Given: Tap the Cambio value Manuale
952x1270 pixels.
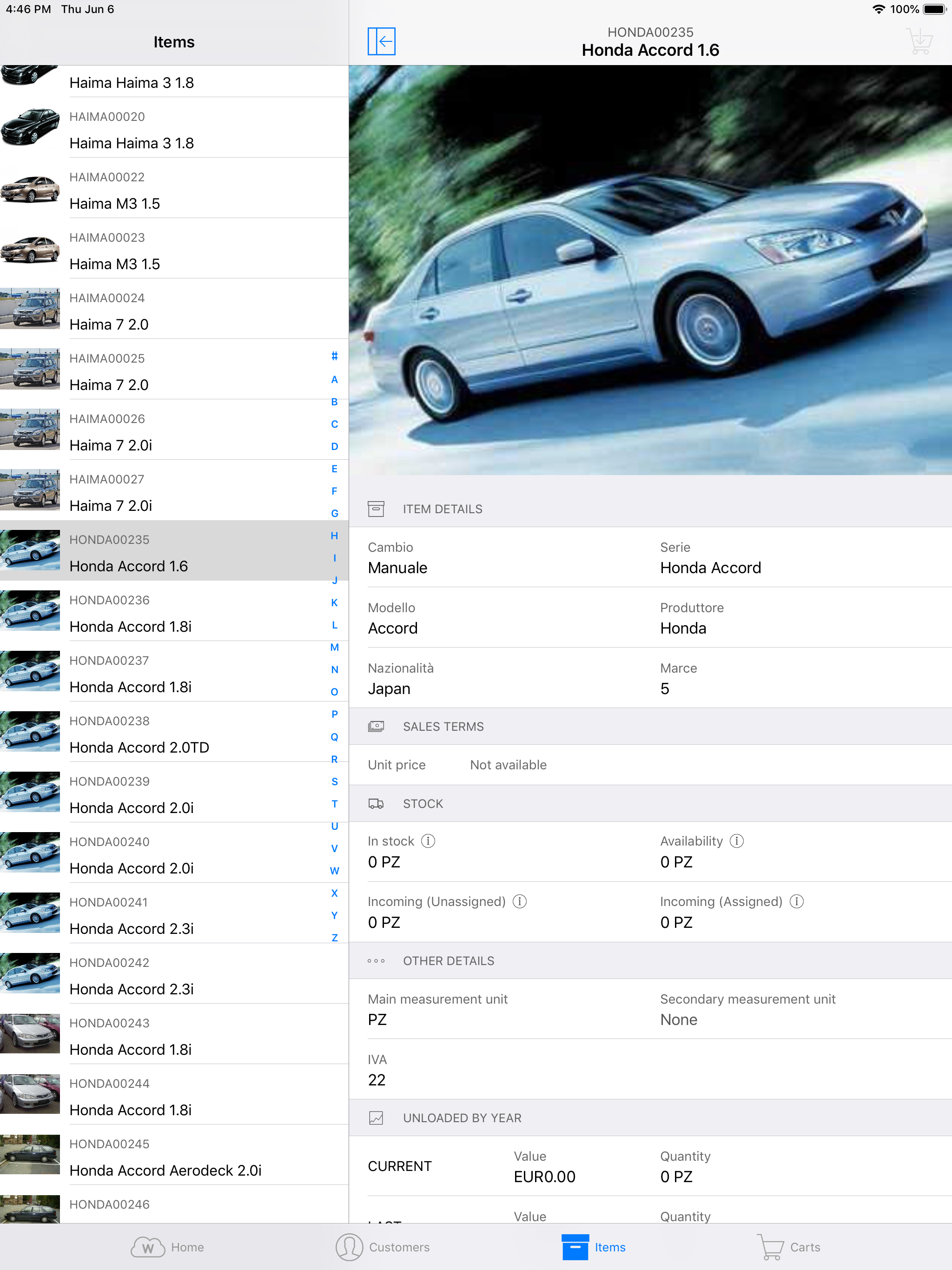Looking at the screenshot, I should tap(397, 568).
